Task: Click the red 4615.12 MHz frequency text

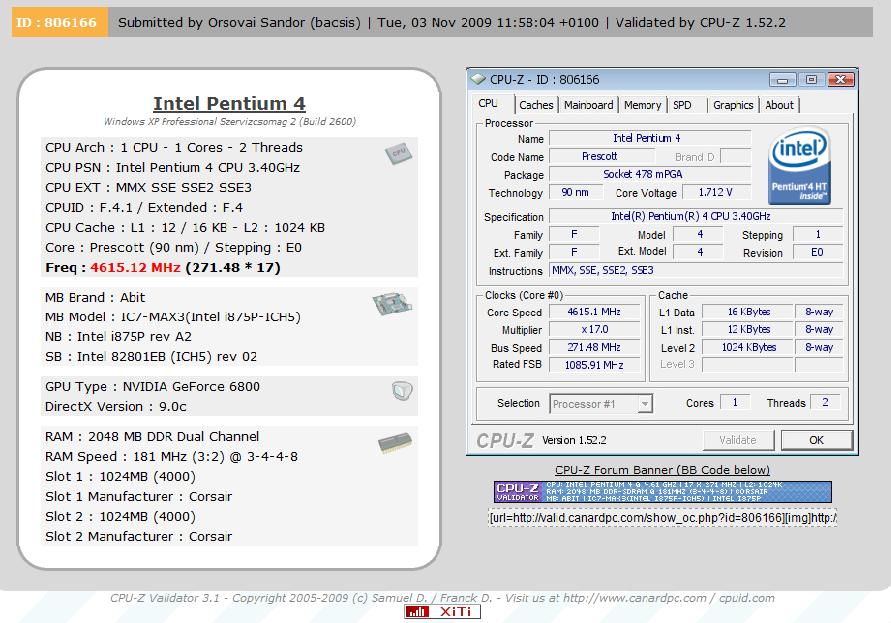Action: 135,268
